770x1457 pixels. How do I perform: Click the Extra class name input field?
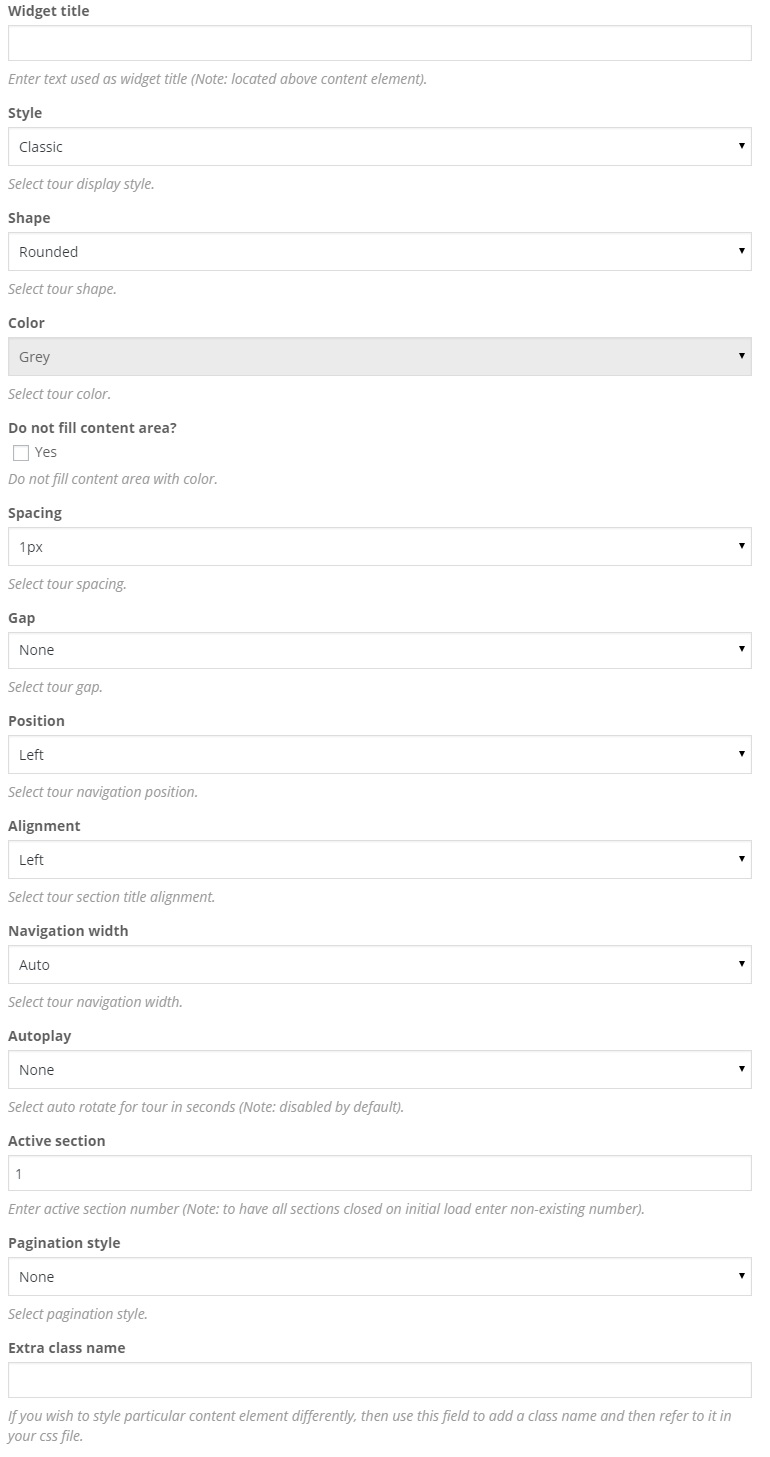tap(379, 1380)
